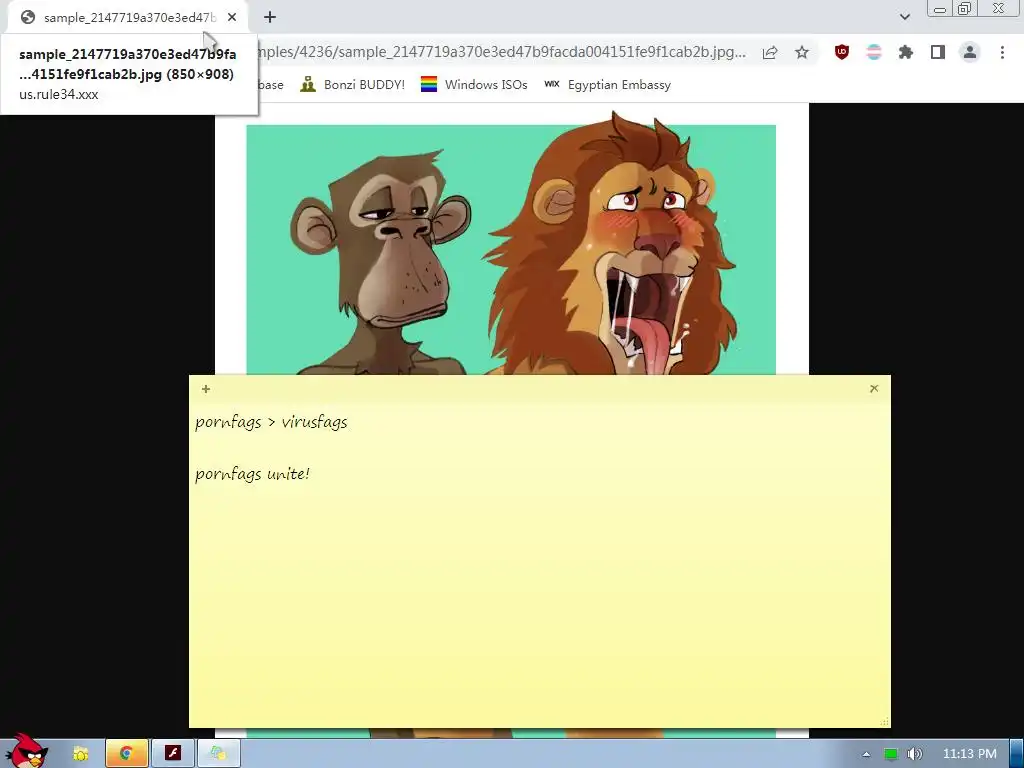Toggle the Chrome side panel
The height and width of the screenshot is (768, 1024).
938,52
